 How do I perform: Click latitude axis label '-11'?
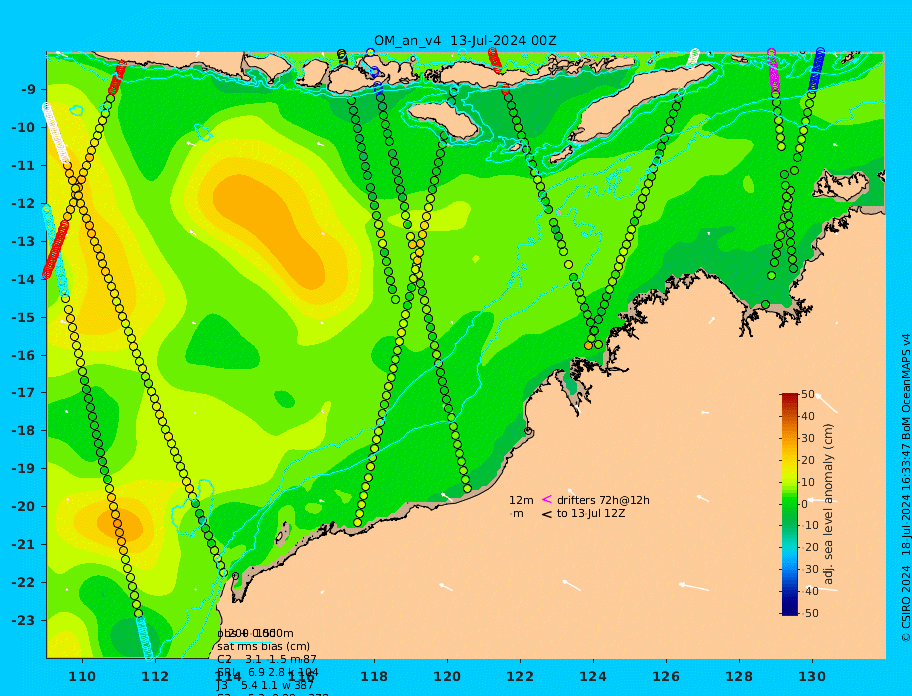click(x=23, y=166)
